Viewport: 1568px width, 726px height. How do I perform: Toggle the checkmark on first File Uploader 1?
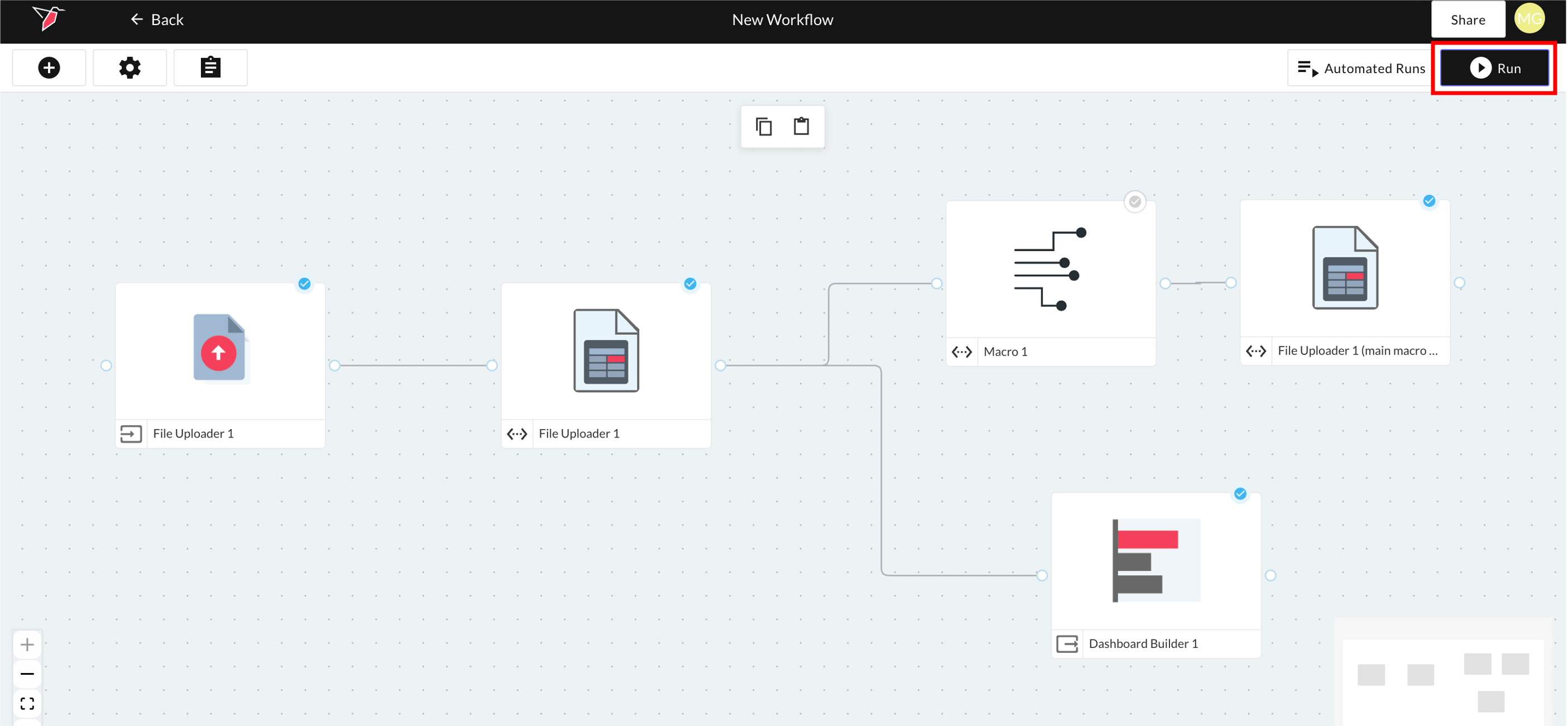point(304,283)
